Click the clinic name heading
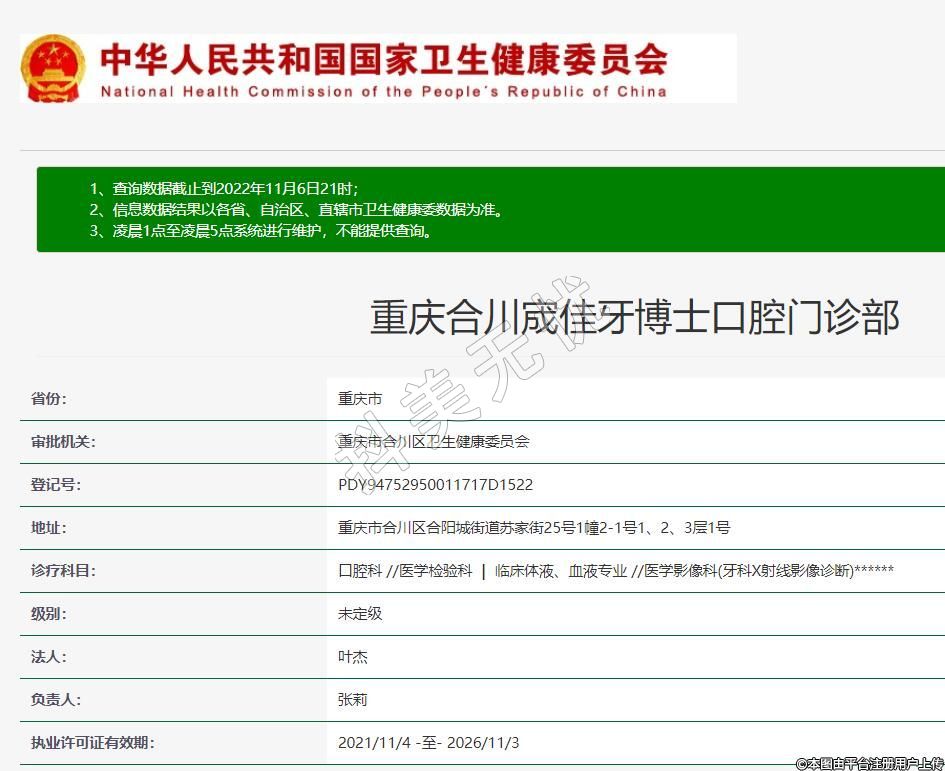The width and height of the screenshot is (945, 771). 634,317
